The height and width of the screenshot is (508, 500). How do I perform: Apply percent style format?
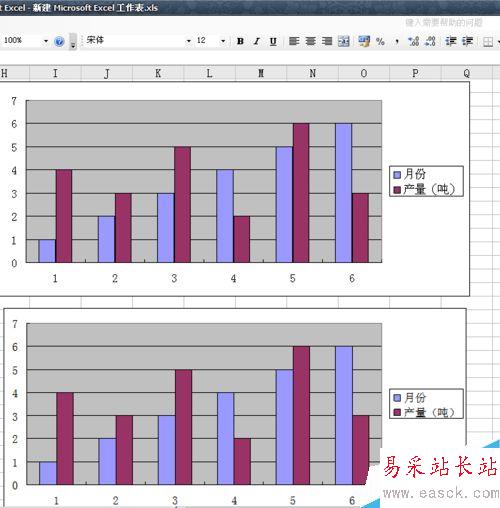point(380,41)
